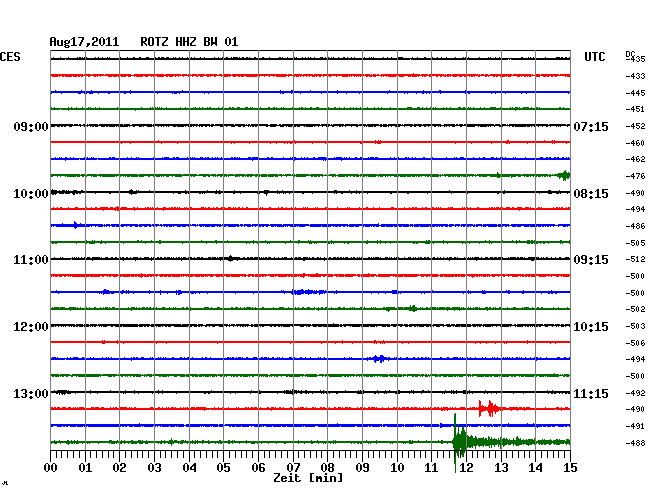Click the minute axis tick label 07
650x494 pixels.
pos(293,468)
